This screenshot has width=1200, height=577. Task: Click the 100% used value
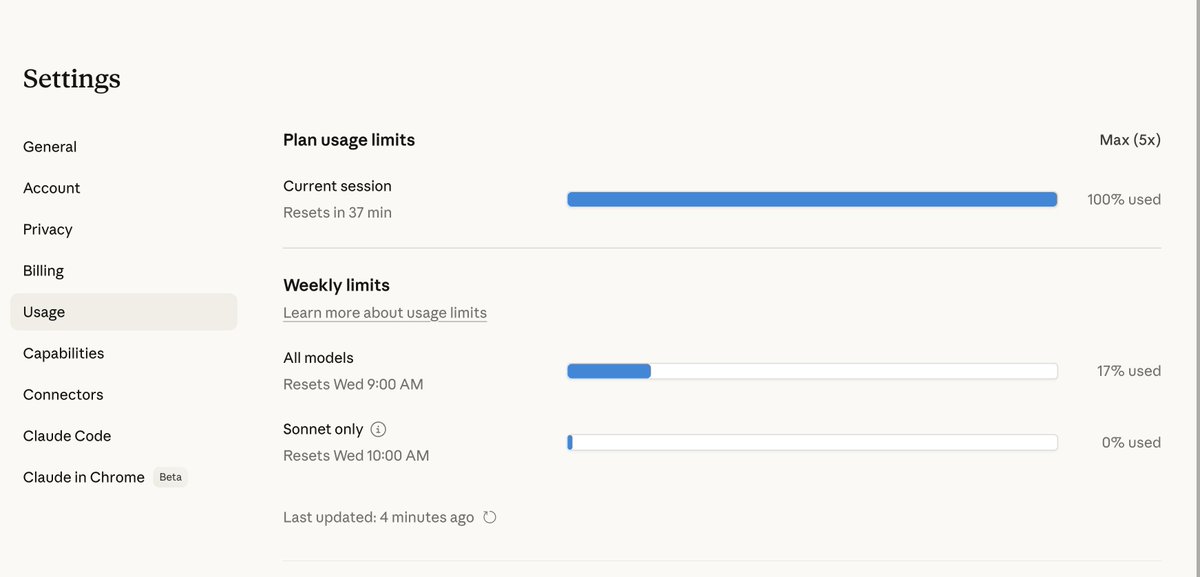click(1124, 199)
